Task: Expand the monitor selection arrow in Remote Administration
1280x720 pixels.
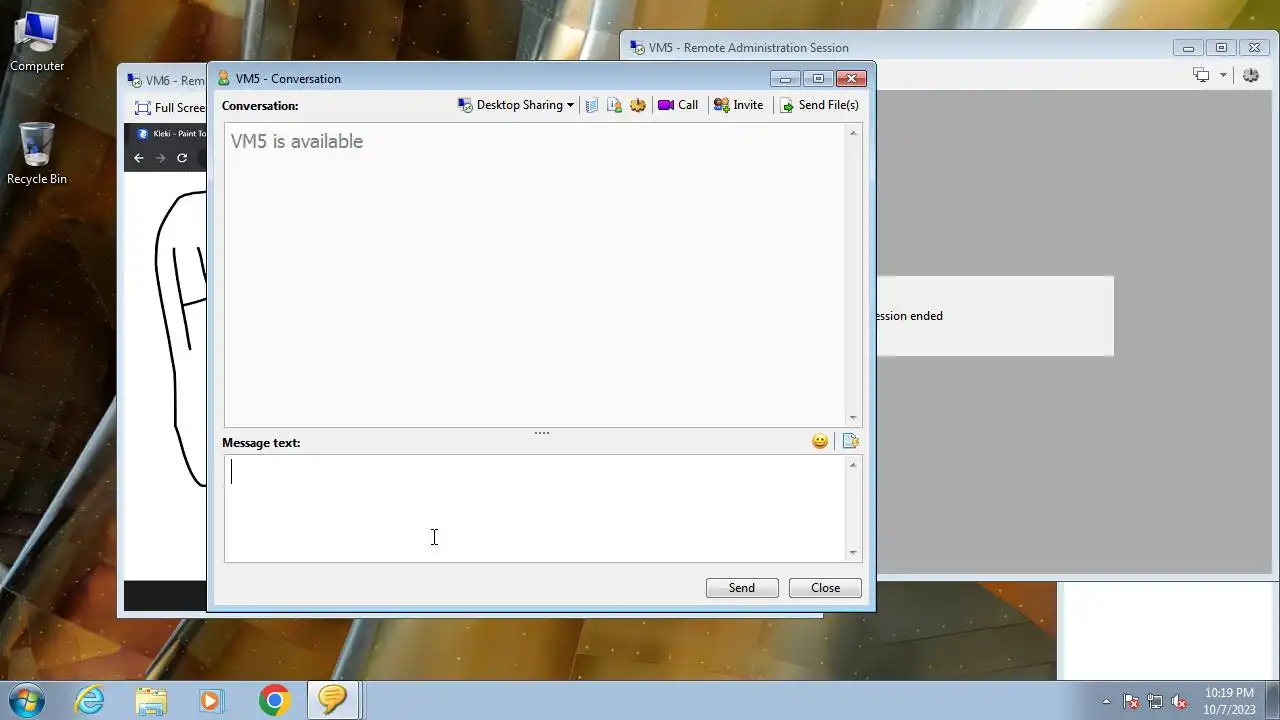Action: [x=1223, y=75]
